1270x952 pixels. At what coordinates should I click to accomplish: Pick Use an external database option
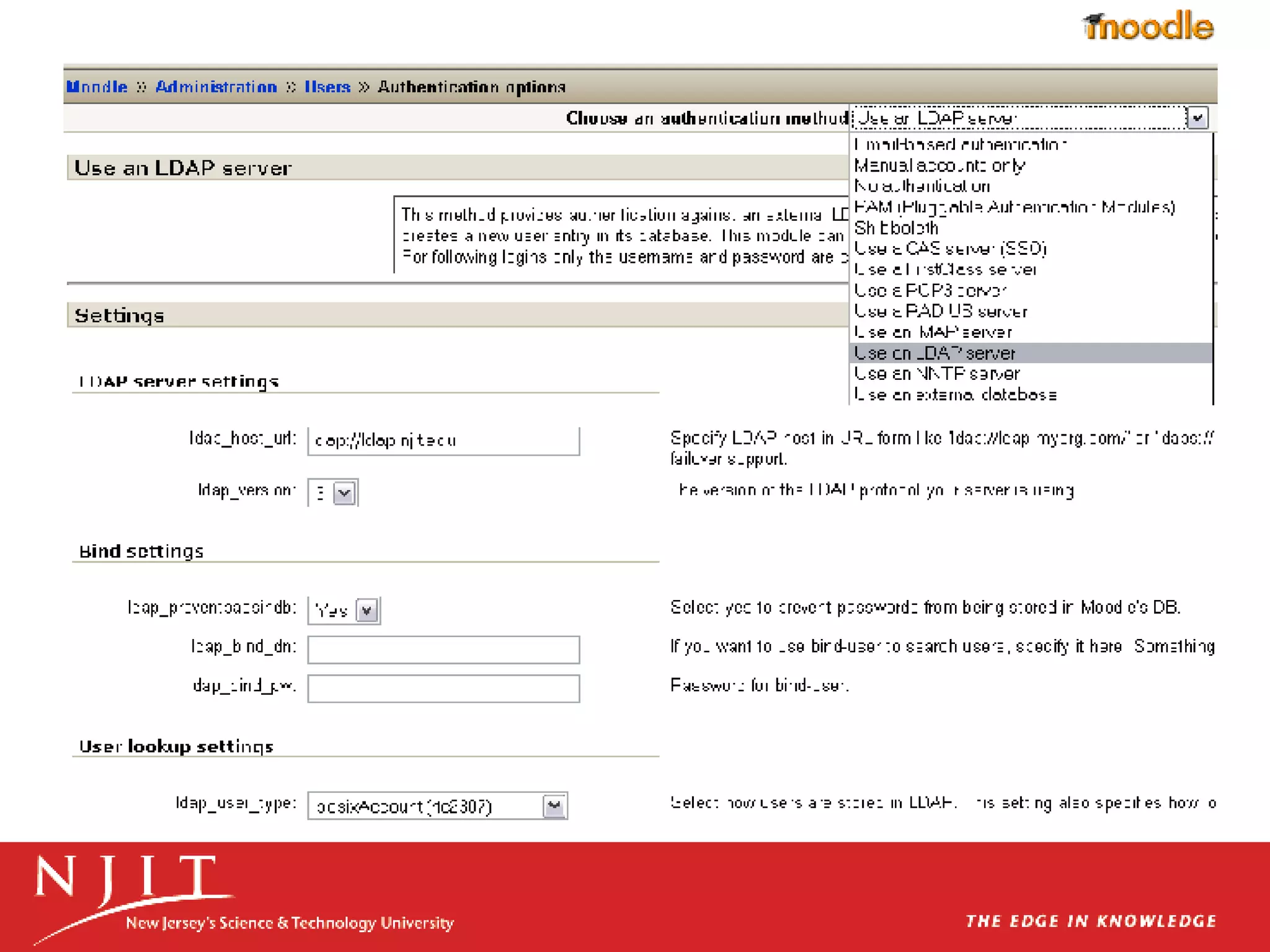tap(1031, 394)
